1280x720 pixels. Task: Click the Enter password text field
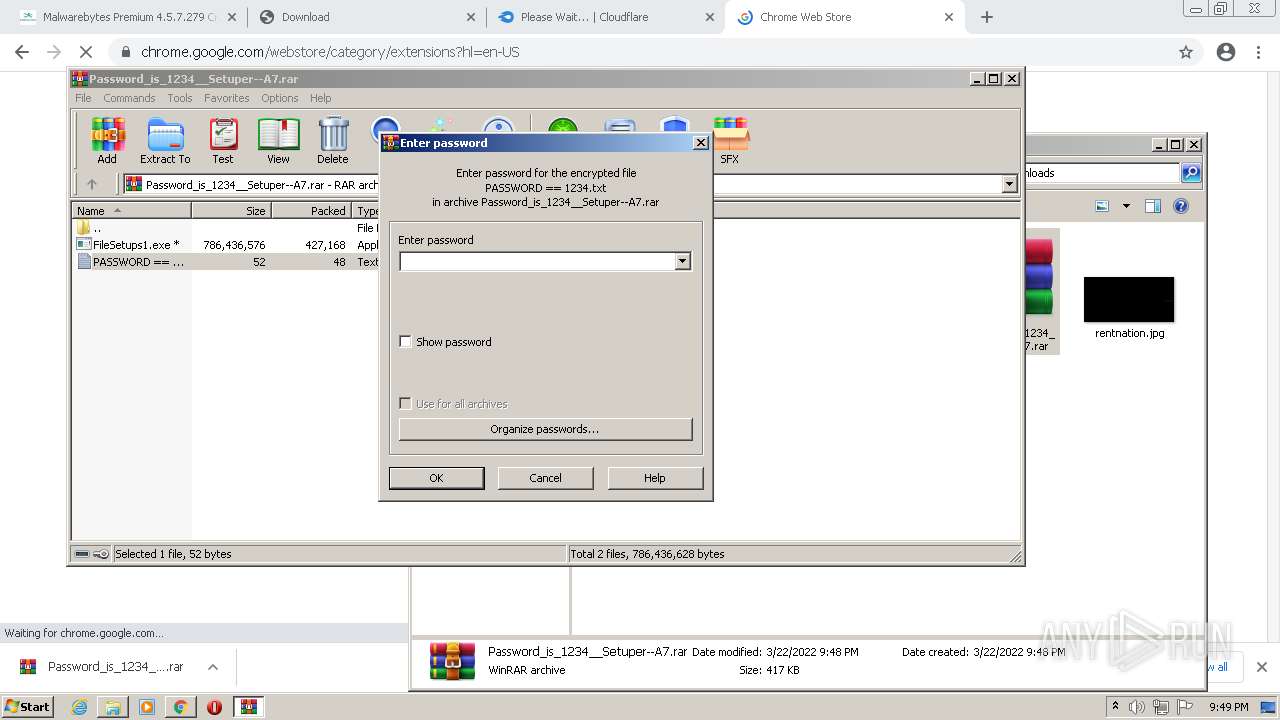pyautogui.click(x=537, y=261)
